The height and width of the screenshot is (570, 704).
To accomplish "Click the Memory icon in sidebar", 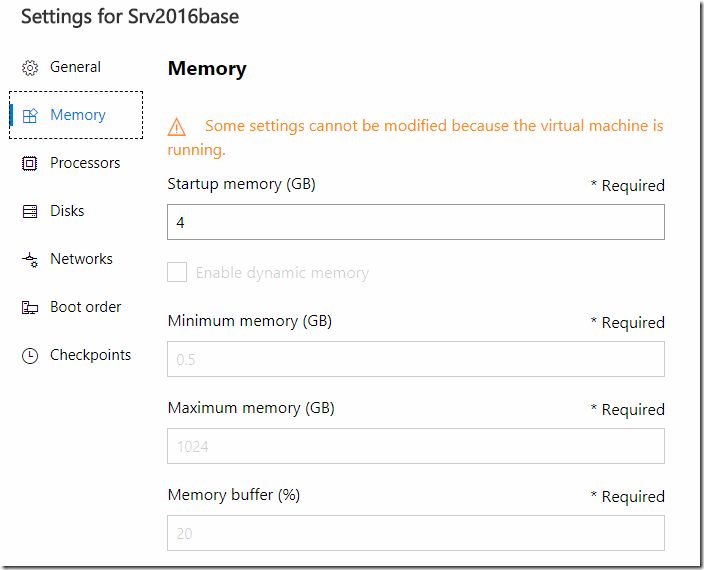I will (30, 116).
